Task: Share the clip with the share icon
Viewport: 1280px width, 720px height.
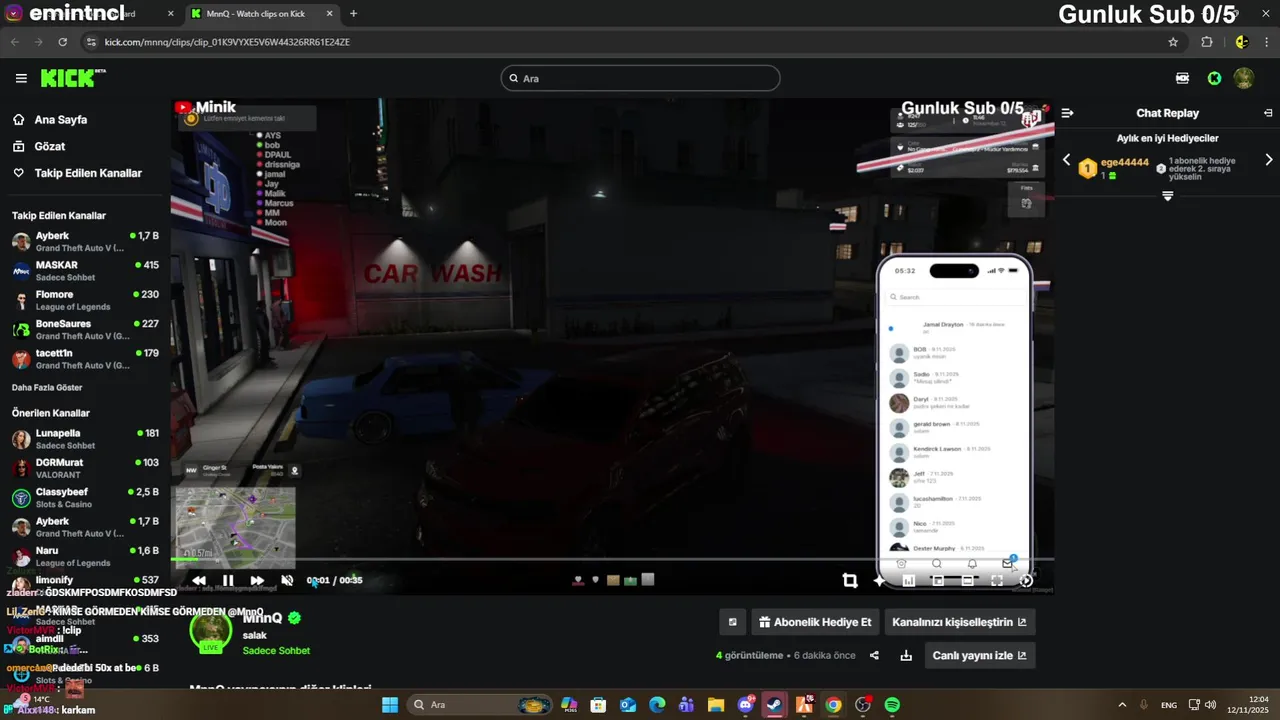Action: [874, 656]
